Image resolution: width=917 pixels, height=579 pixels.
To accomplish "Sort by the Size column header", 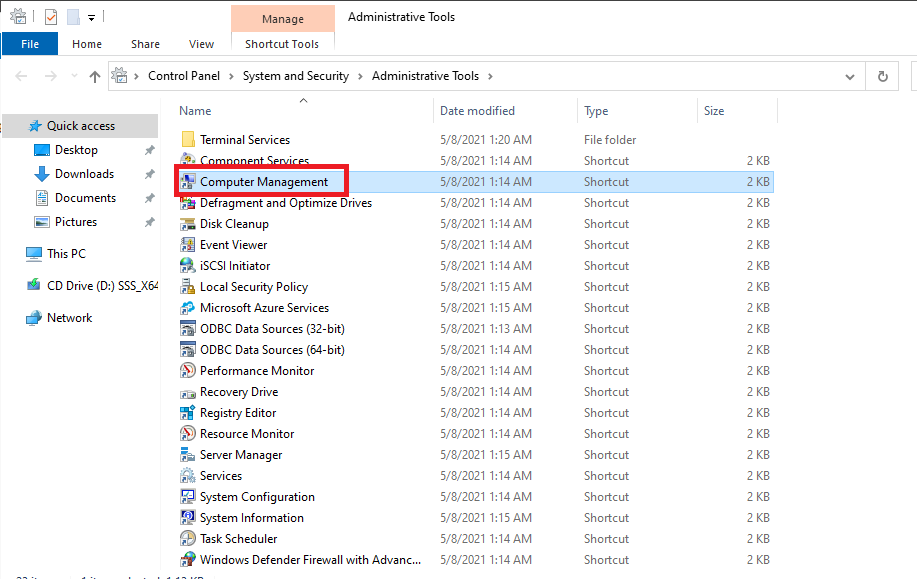I will pos(713,111).
